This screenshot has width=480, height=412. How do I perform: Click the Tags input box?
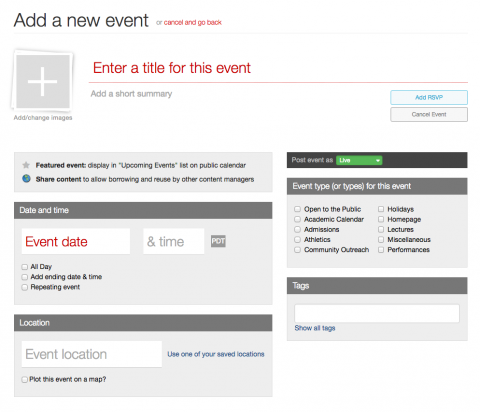[377, 313]
